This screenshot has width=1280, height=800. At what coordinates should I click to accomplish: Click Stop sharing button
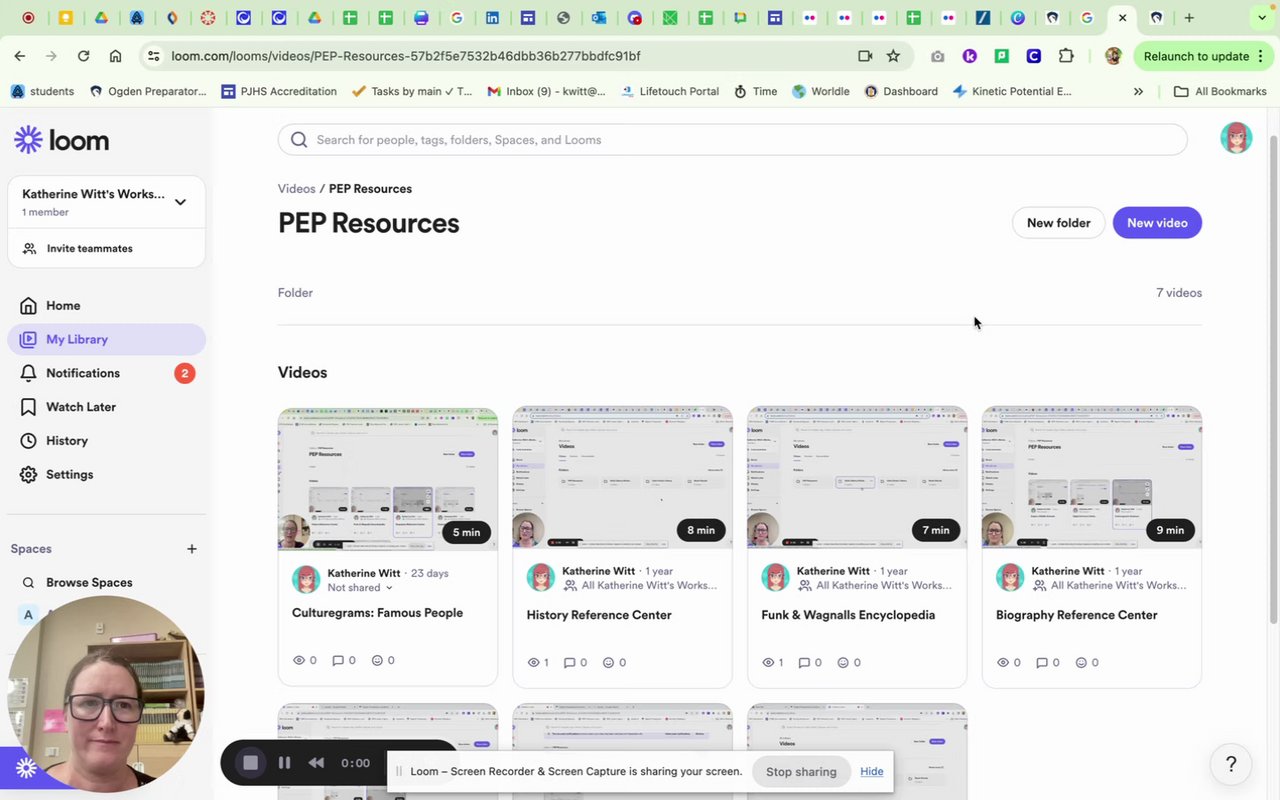click(x=801, y=771)
